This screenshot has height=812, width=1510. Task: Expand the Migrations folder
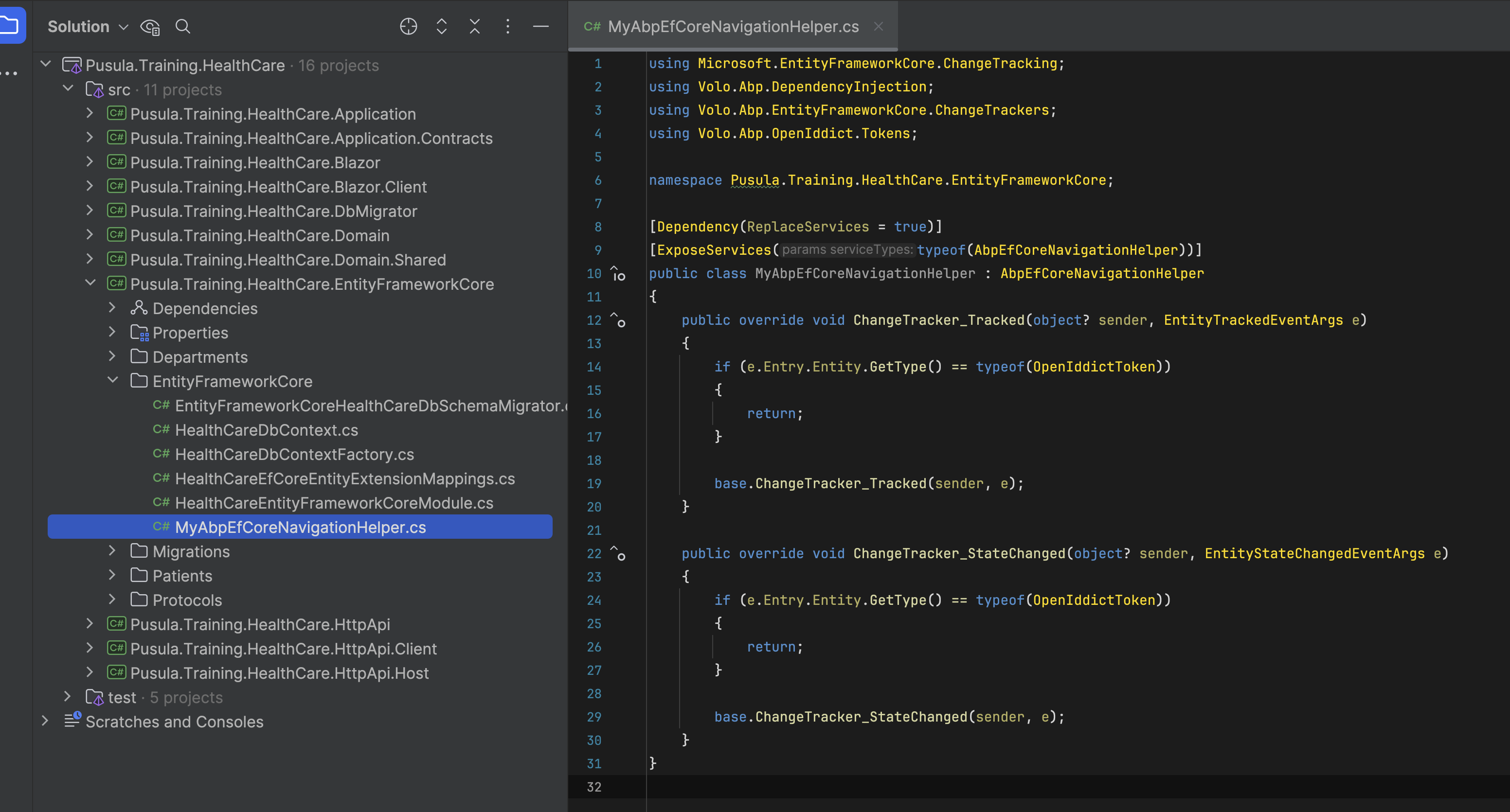pos(112,551)
